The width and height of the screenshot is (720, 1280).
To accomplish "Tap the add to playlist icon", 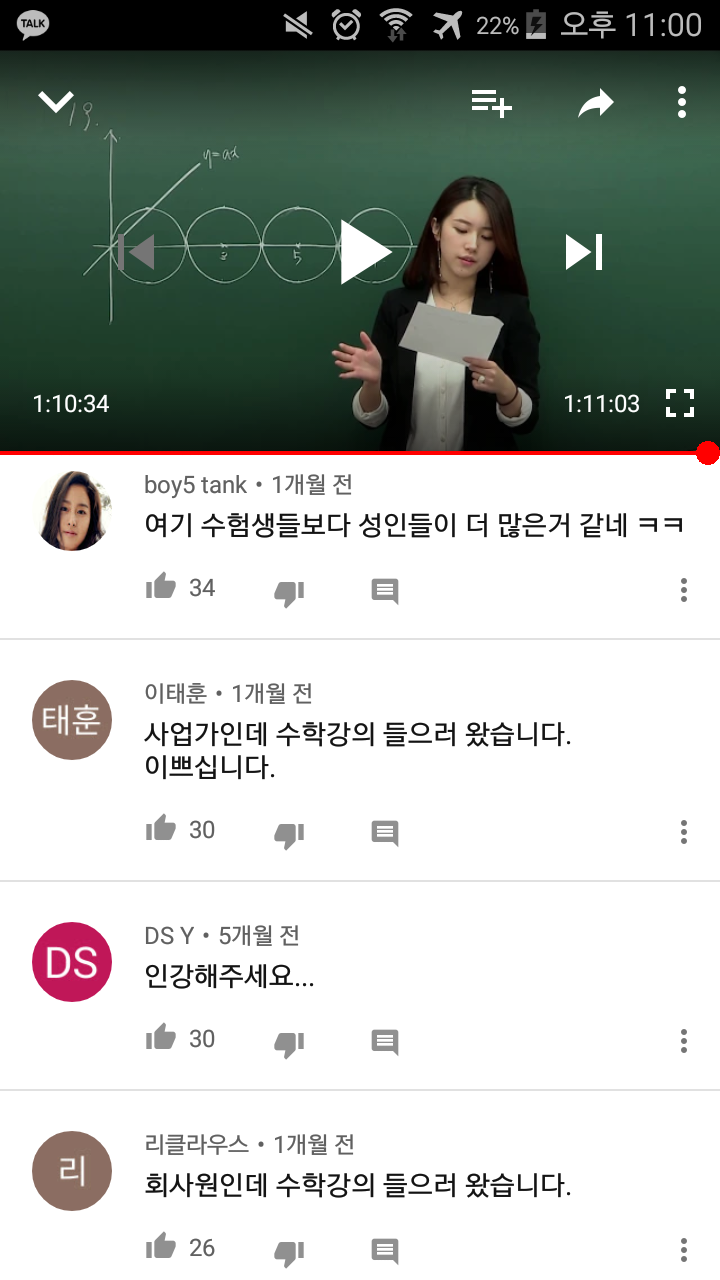I will tap(491, 102).
